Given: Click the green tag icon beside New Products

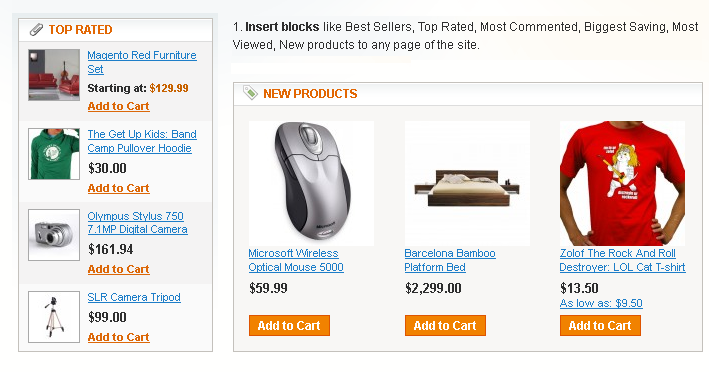Looking at the screenshot, I should coord(250,93).
